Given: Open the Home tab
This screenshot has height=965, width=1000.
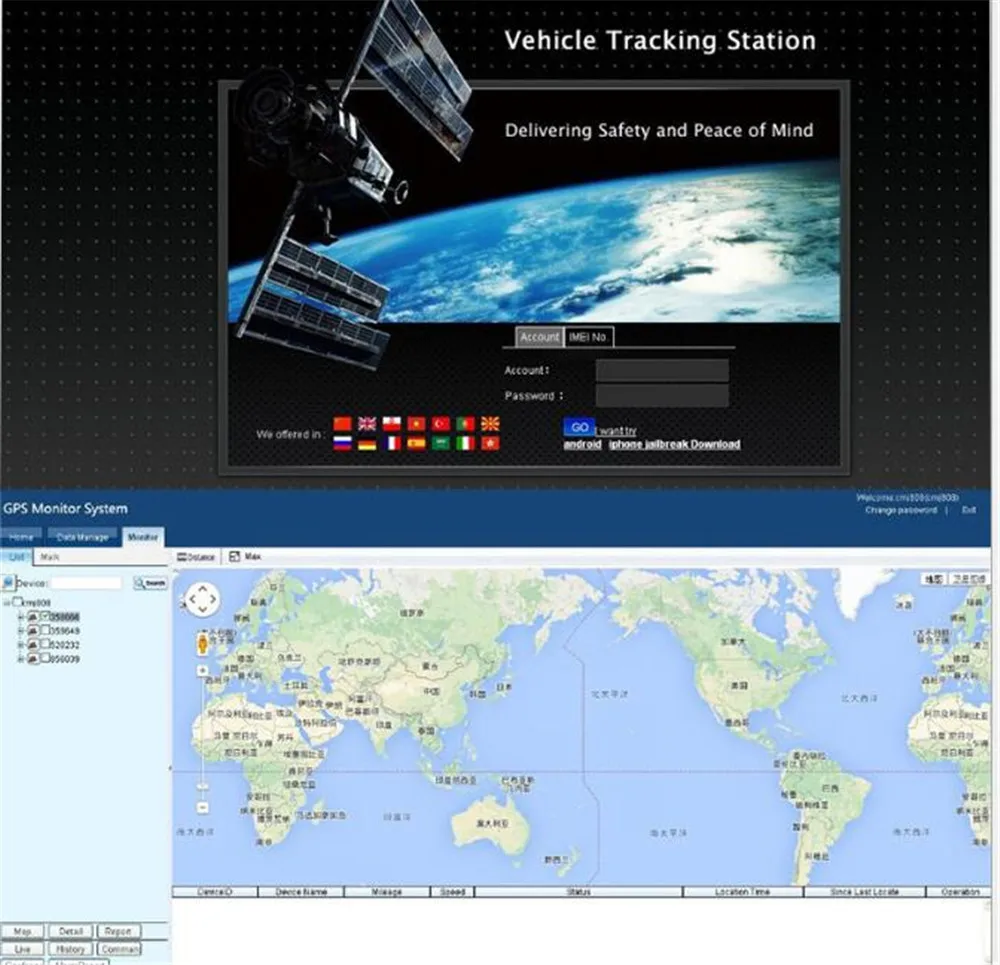Looking at the screenshot, I should [x=21, y=537].
